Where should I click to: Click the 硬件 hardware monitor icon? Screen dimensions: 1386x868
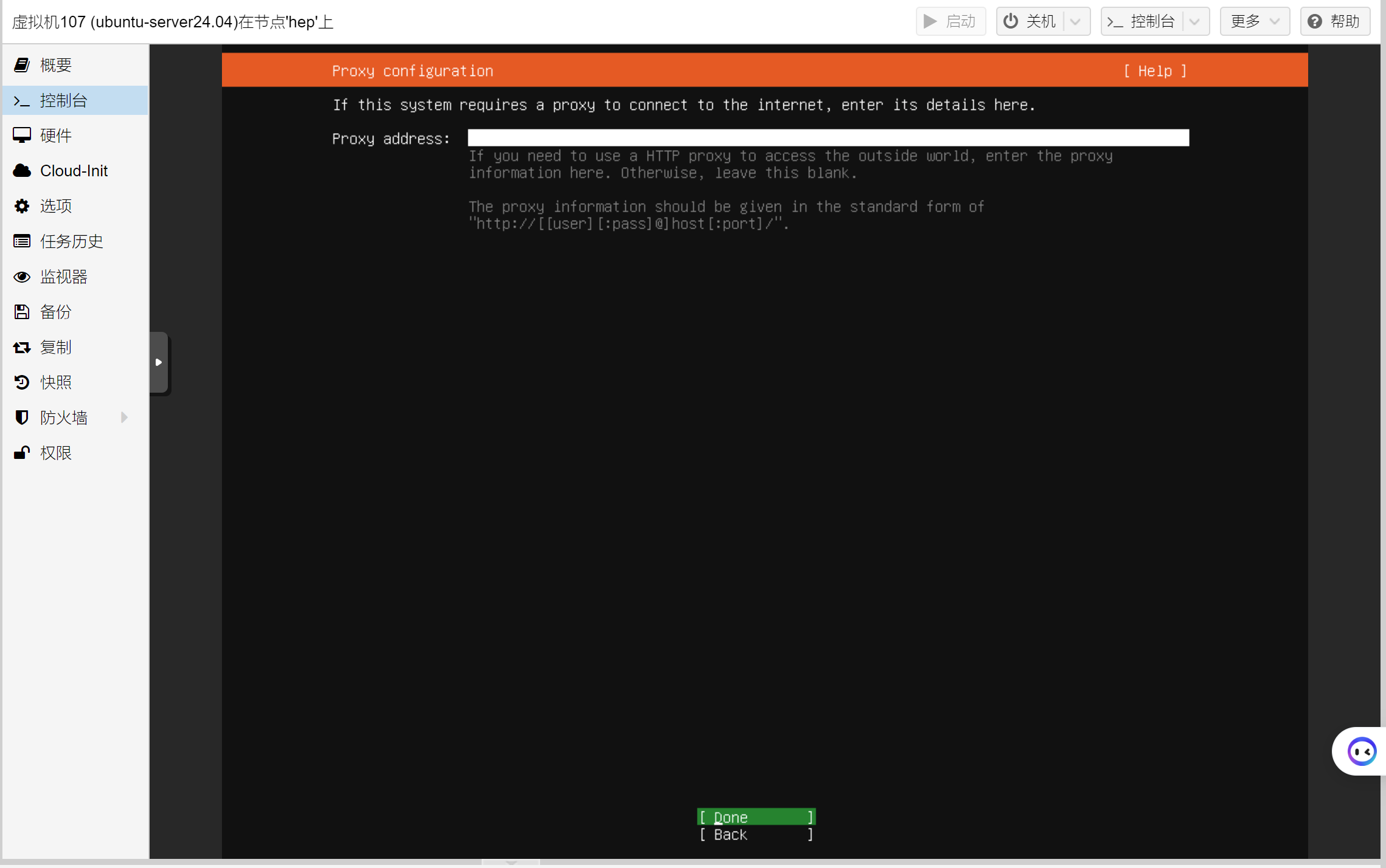pyautogui.click(x=22, y=136)
